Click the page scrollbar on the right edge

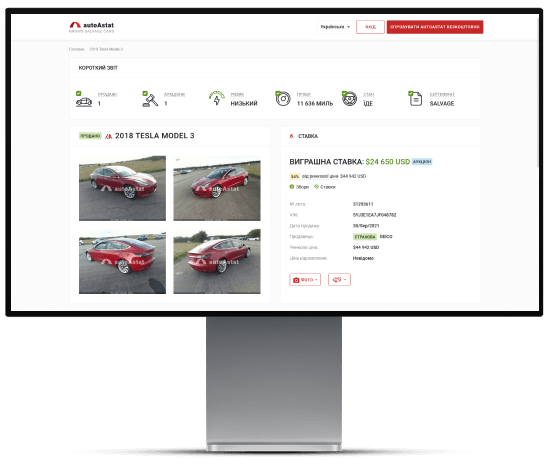[x=537, y=91]
